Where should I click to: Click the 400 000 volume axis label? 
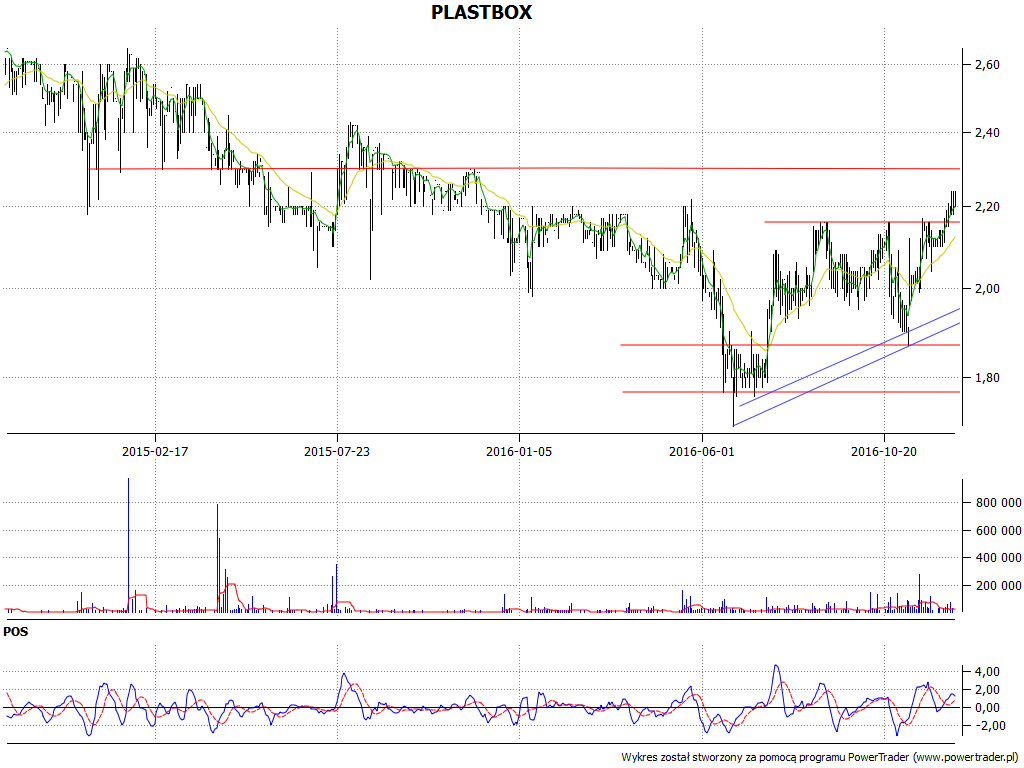coord(999,558)
